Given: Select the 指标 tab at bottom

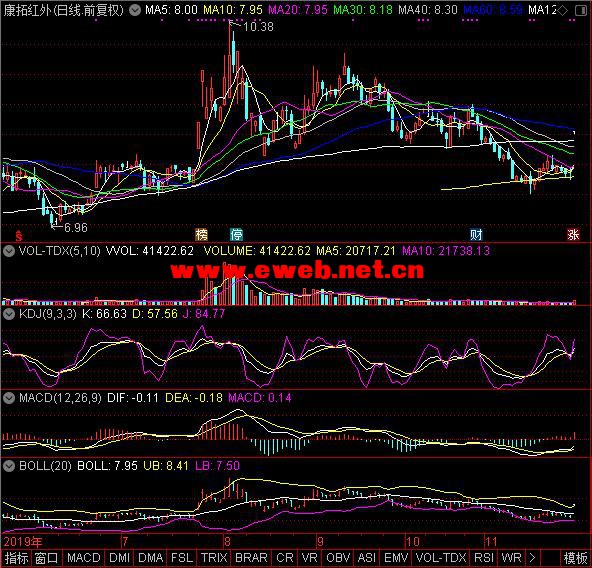Looking at the screenshot, I should click(16, 558).
